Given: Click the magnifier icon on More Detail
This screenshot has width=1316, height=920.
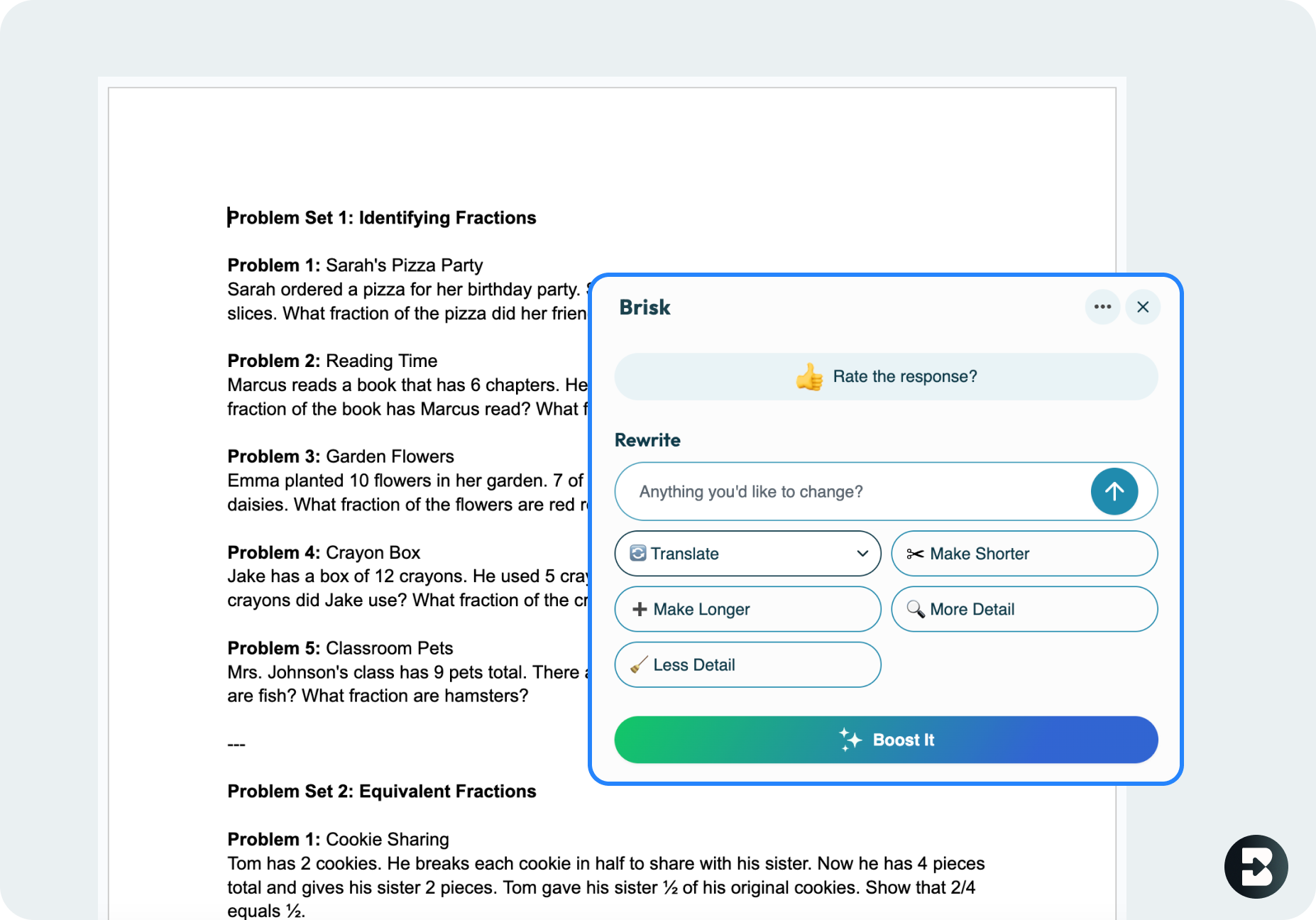Looking at the screenshot, I should pyautogui.click(x=916, y=609).
